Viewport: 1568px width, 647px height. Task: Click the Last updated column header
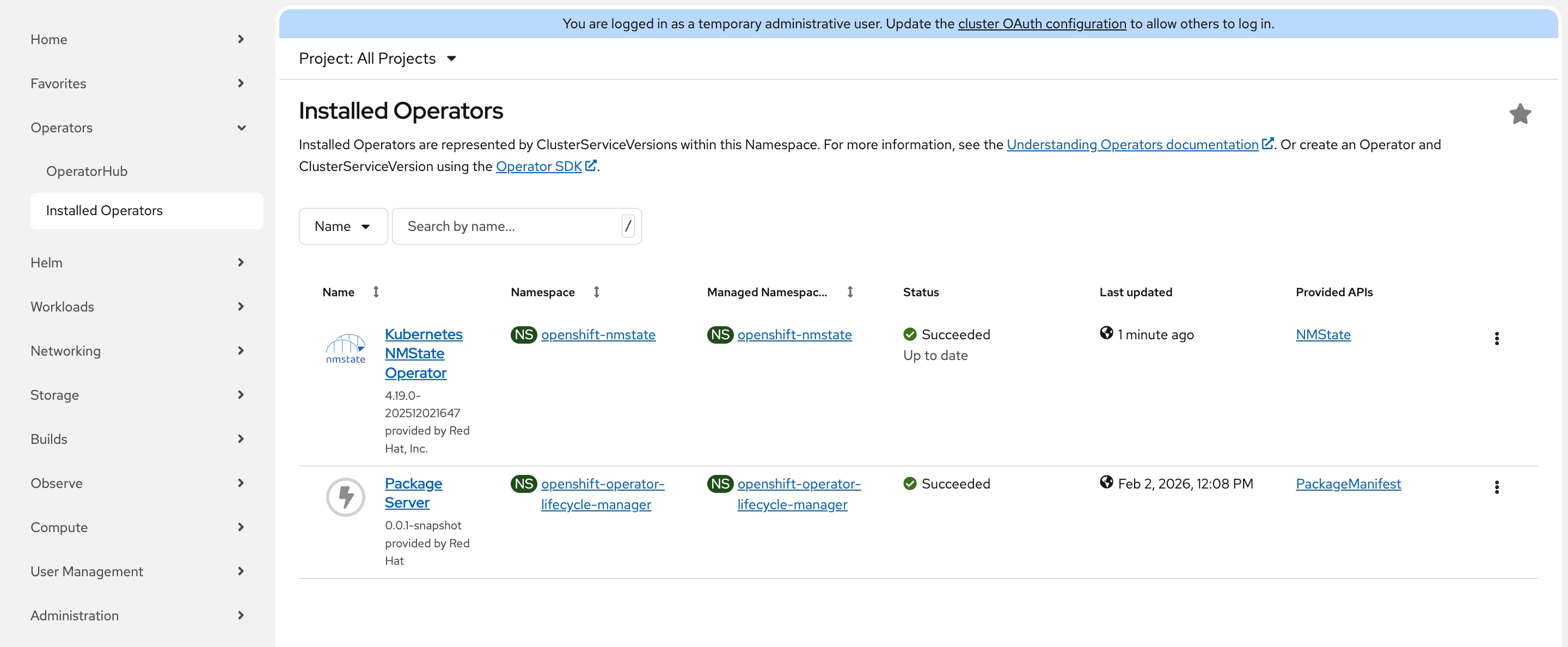coord(1135,292)
